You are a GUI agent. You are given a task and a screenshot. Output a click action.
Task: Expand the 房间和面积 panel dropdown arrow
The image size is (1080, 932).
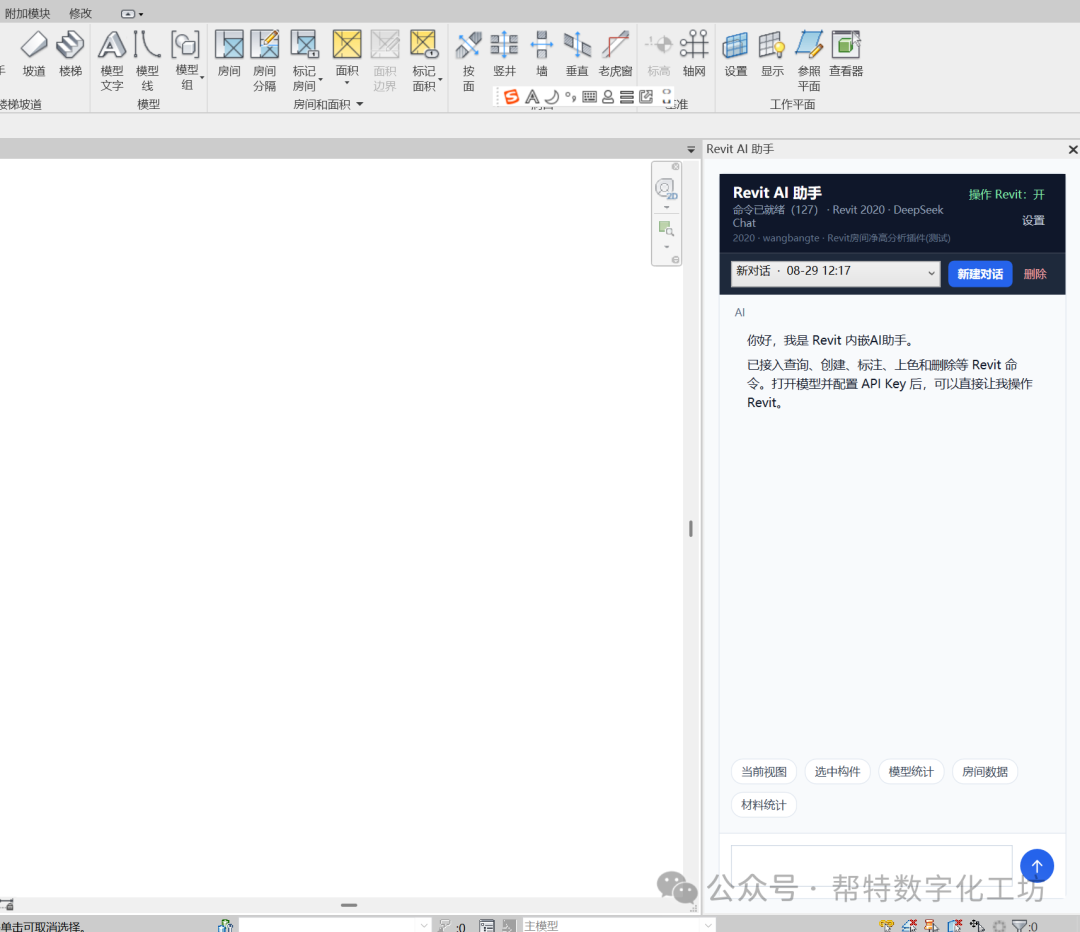360,104
